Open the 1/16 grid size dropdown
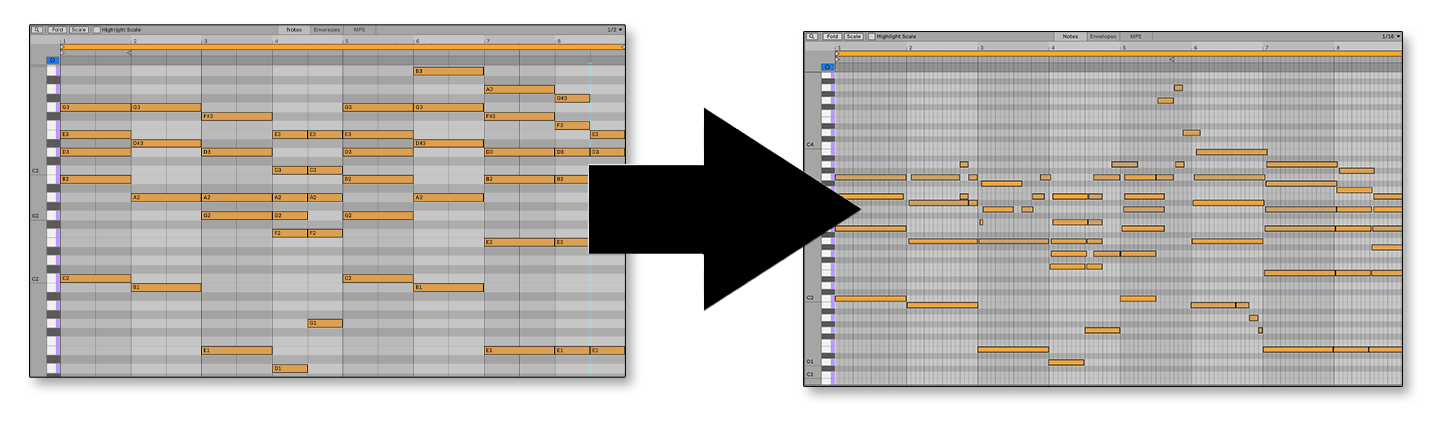 [1390, 36]
